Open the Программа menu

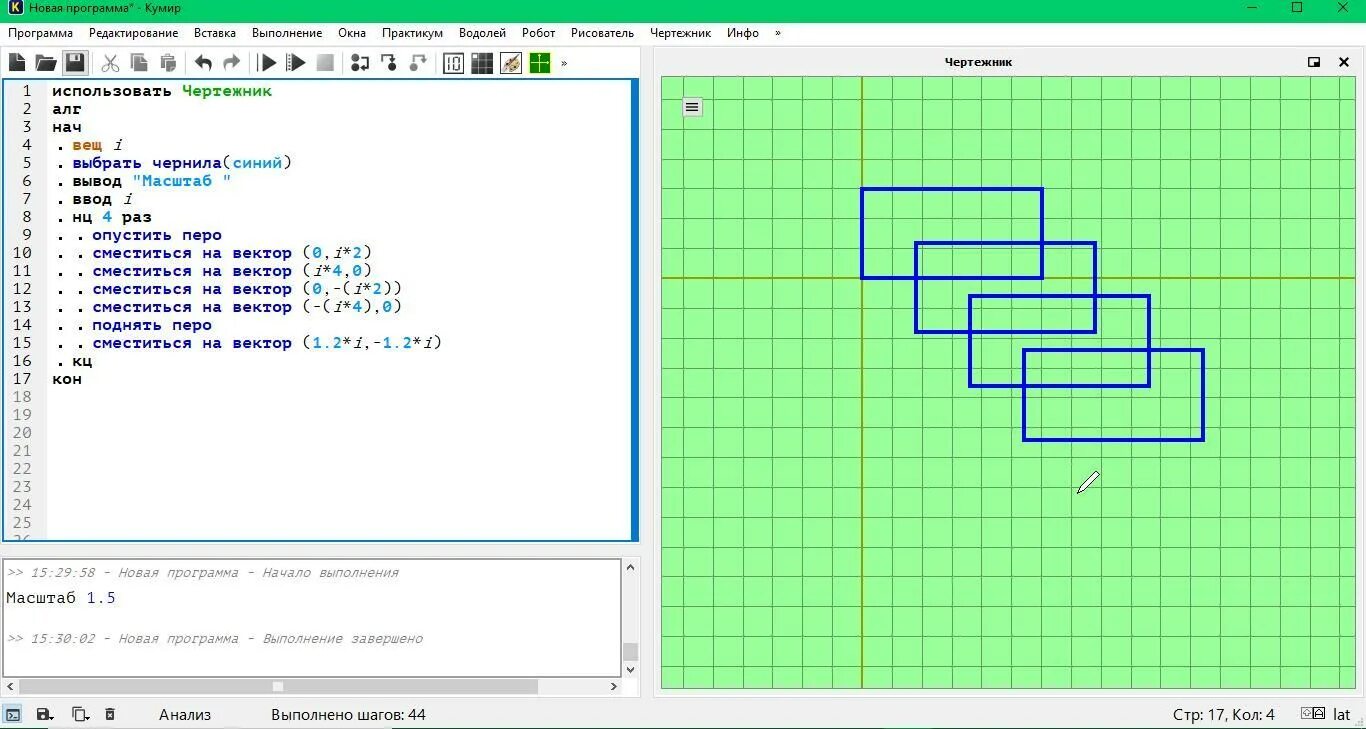click(40, 33)
